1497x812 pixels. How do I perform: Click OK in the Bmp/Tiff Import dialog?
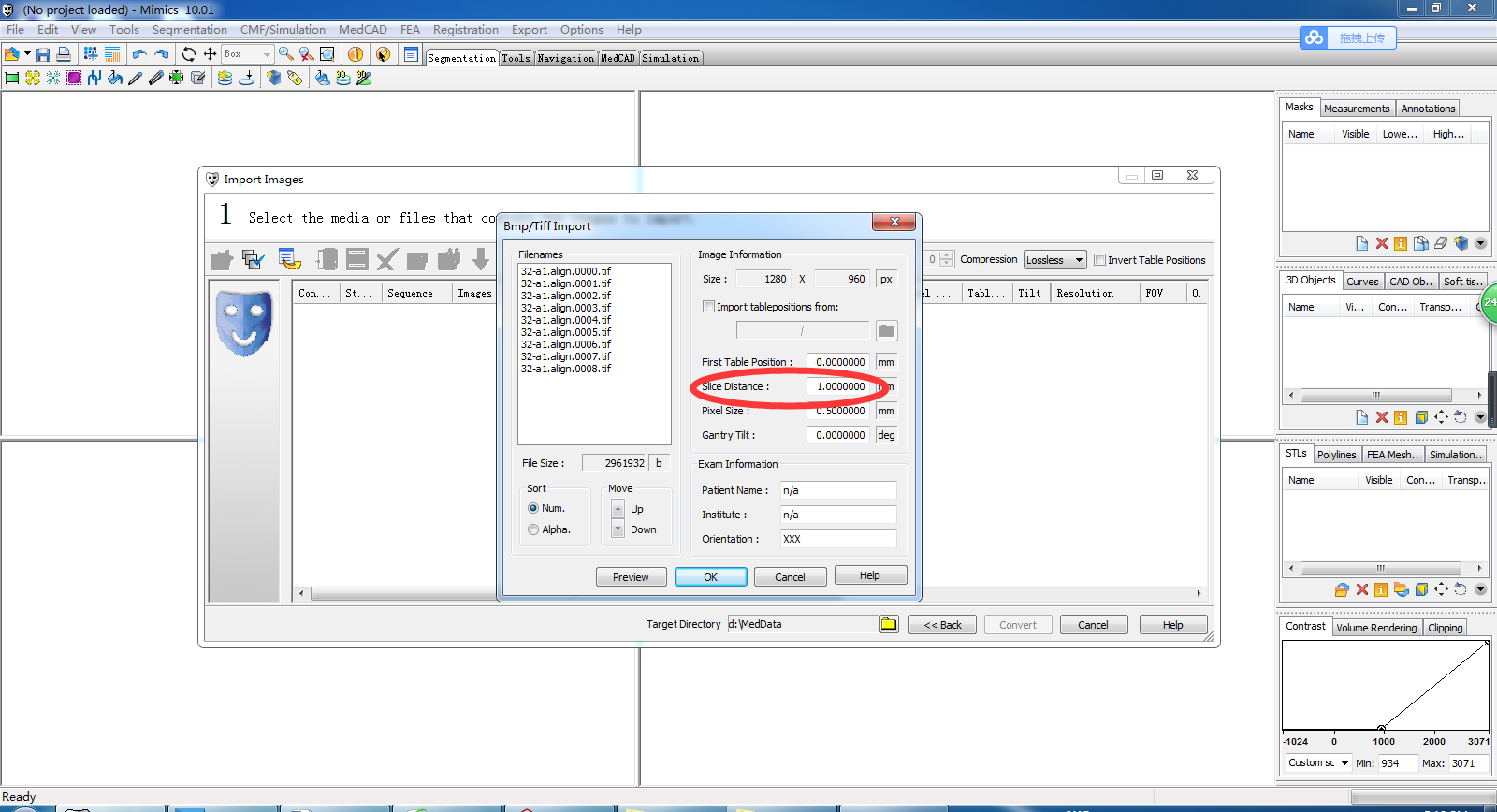711,577
